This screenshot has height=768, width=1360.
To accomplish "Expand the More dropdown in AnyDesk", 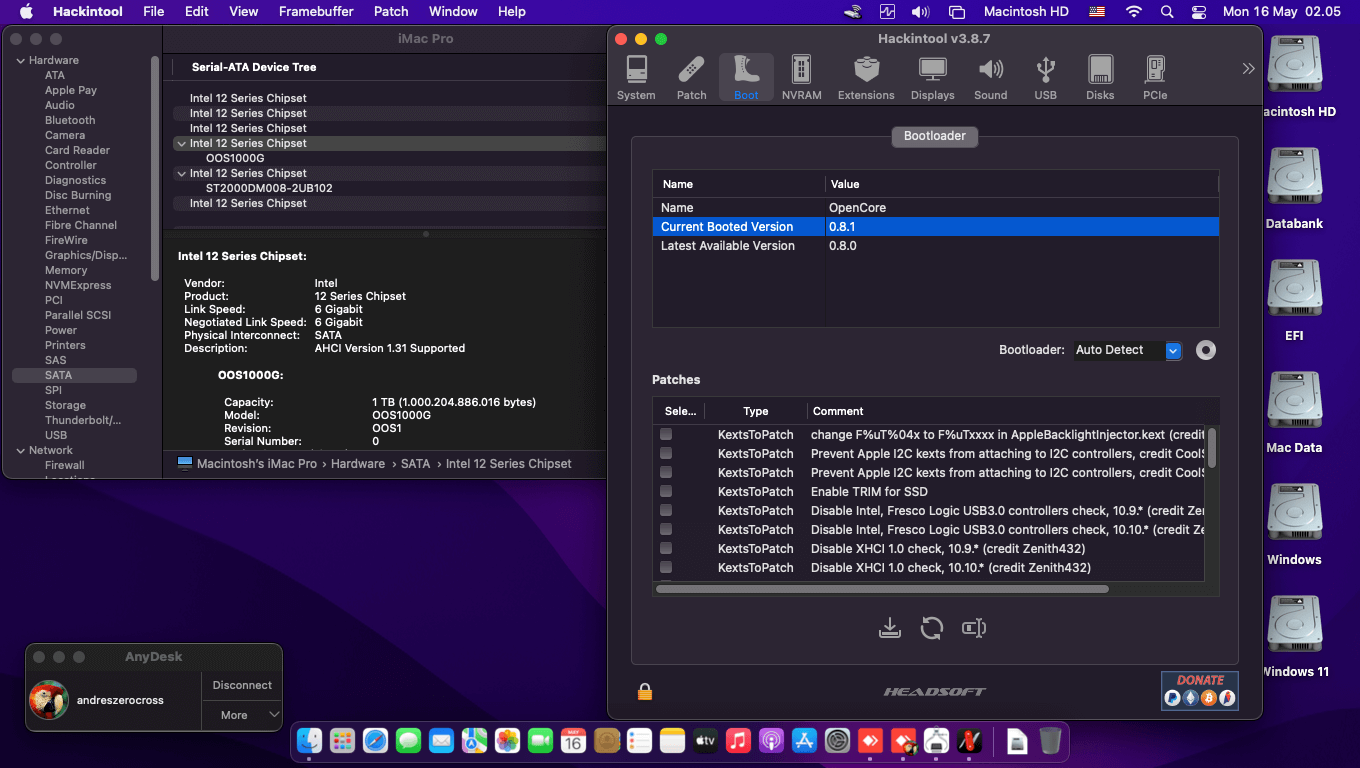I will tap(243, 715).
